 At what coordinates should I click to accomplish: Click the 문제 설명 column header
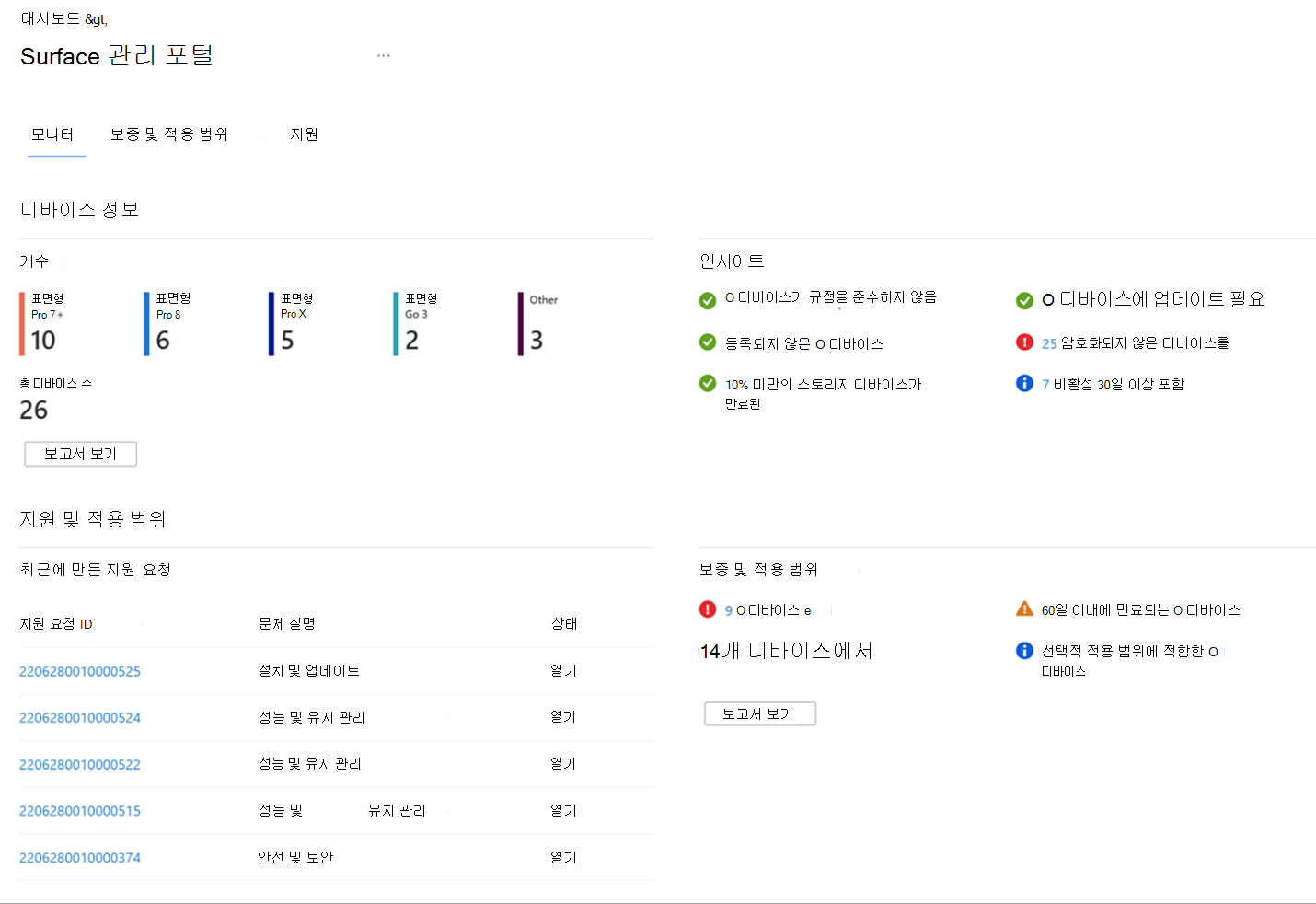pos(287,623)
